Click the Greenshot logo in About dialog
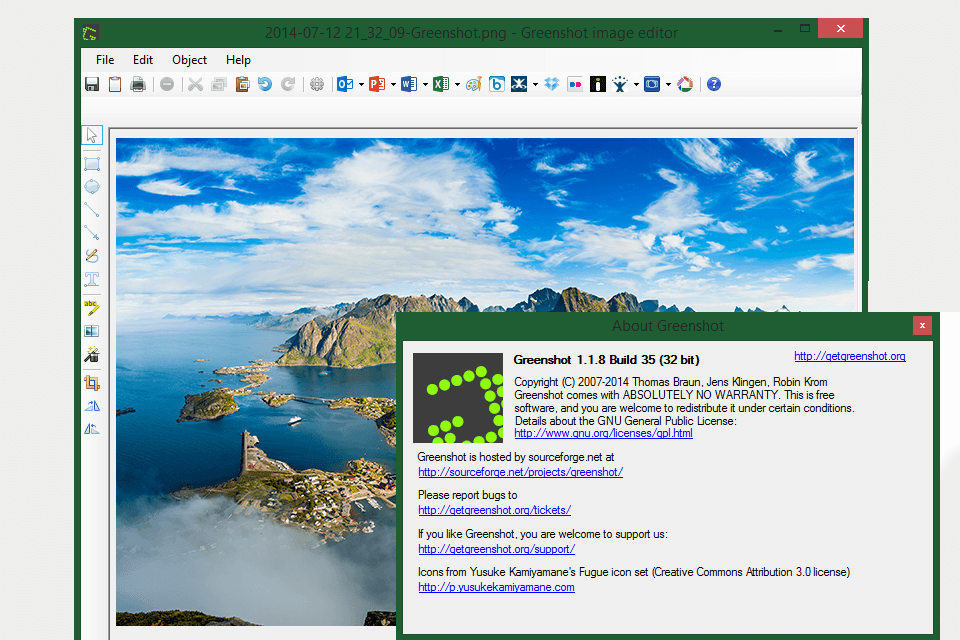 point(457,397)
